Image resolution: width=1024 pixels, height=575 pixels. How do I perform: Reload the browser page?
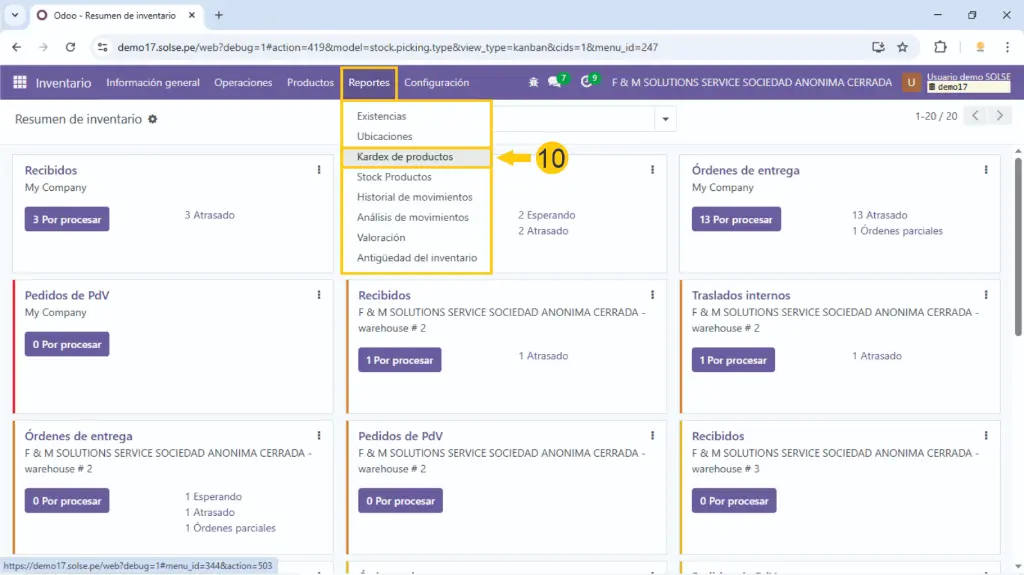70,47
